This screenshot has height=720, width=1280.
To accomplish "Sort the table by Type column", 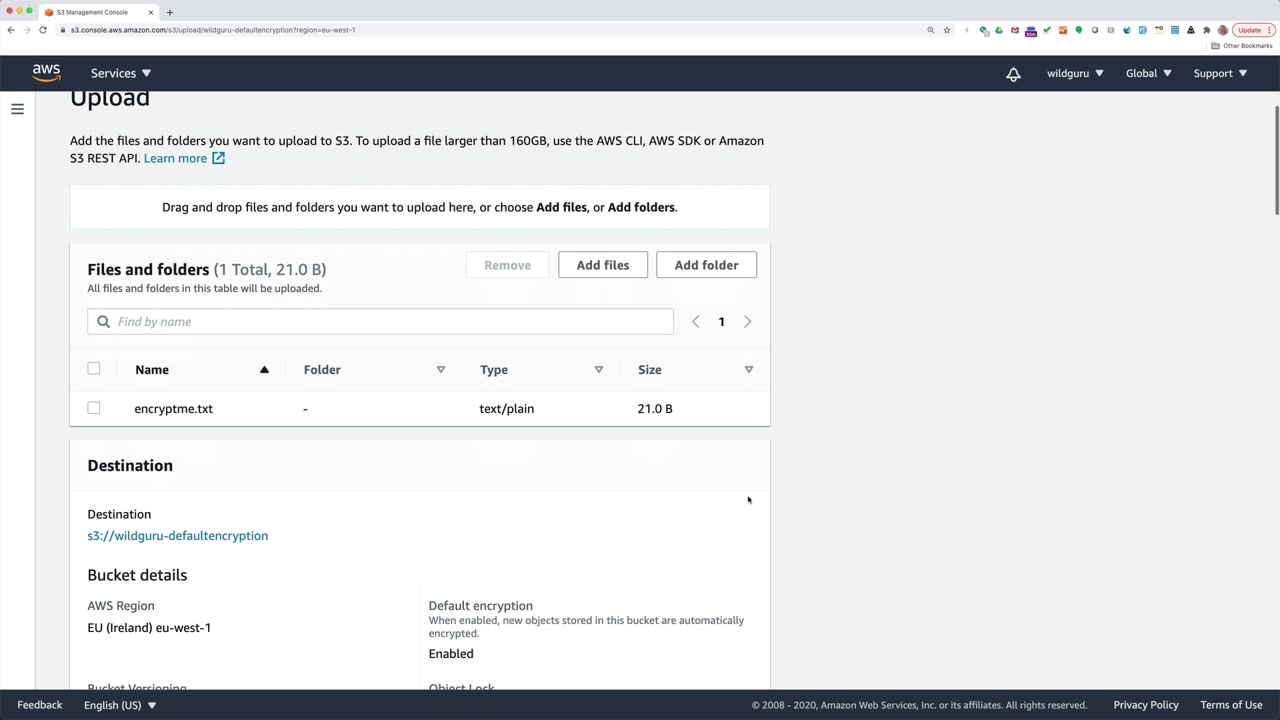I will (541, 370).
